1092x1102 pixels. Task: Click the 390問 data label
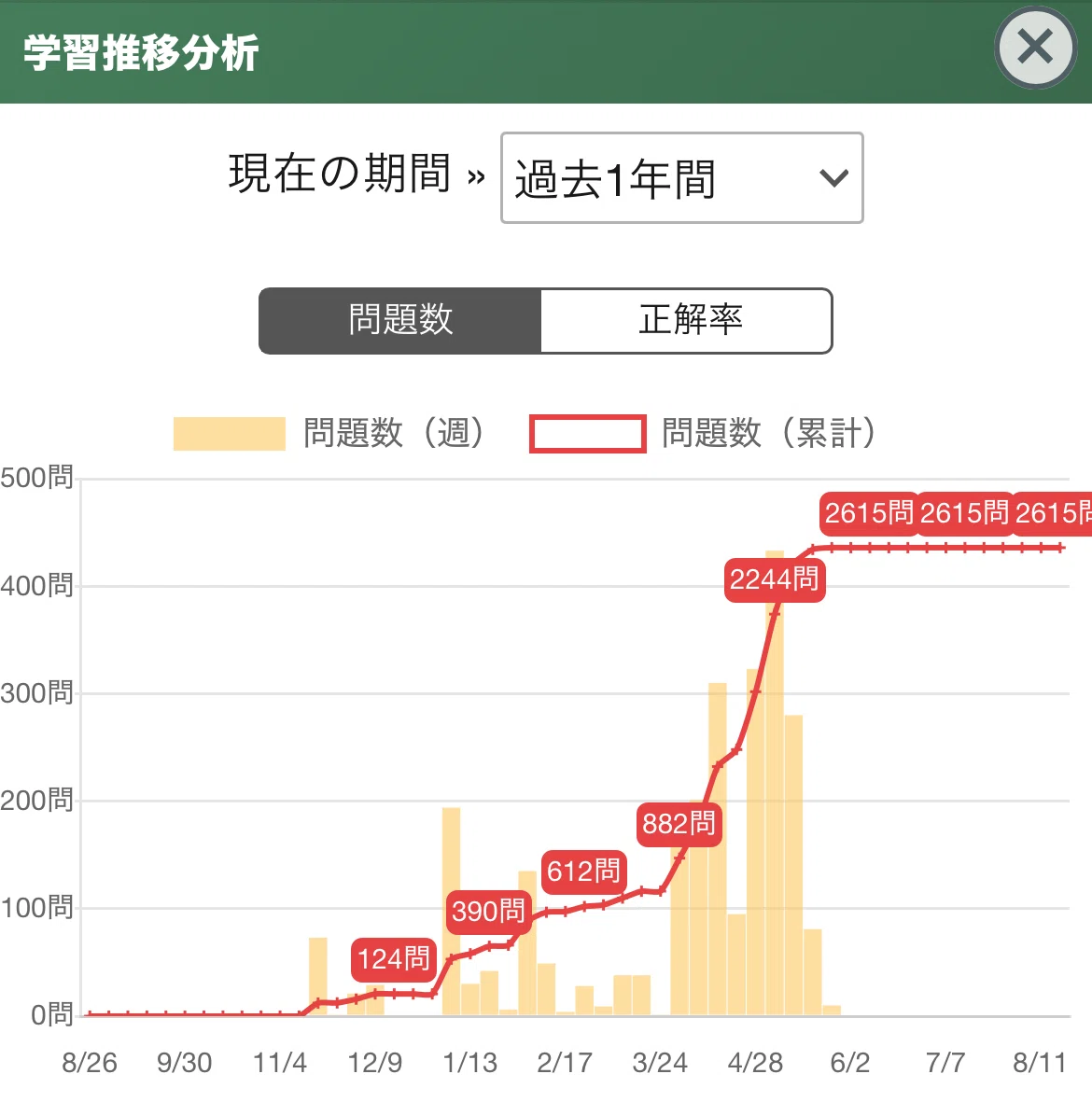point(489,912)
